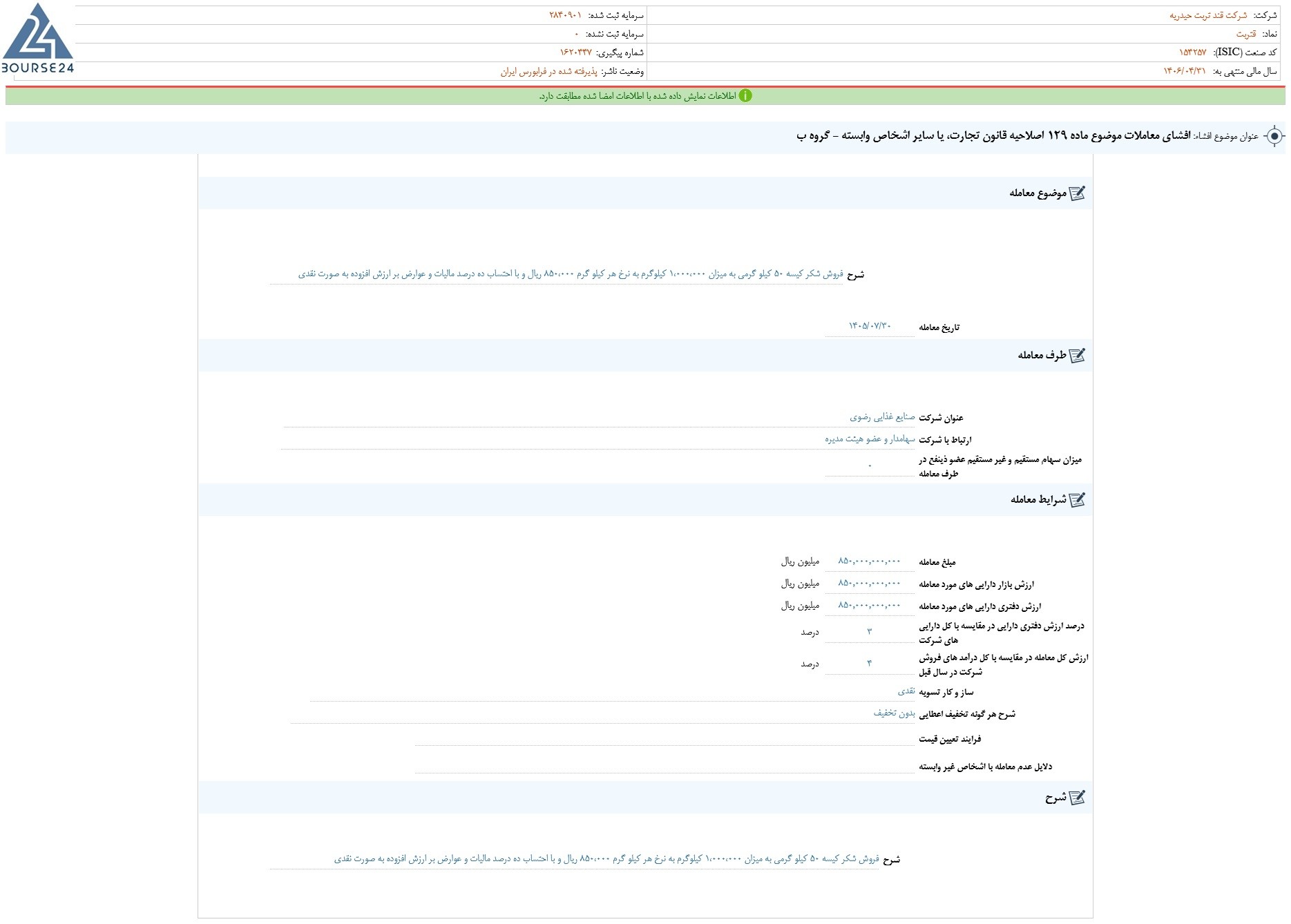Click the edit icon next to موضوع معامله
Image resolution: width=1291 pixels, height=924 pixels.
tap(1077, 193)
